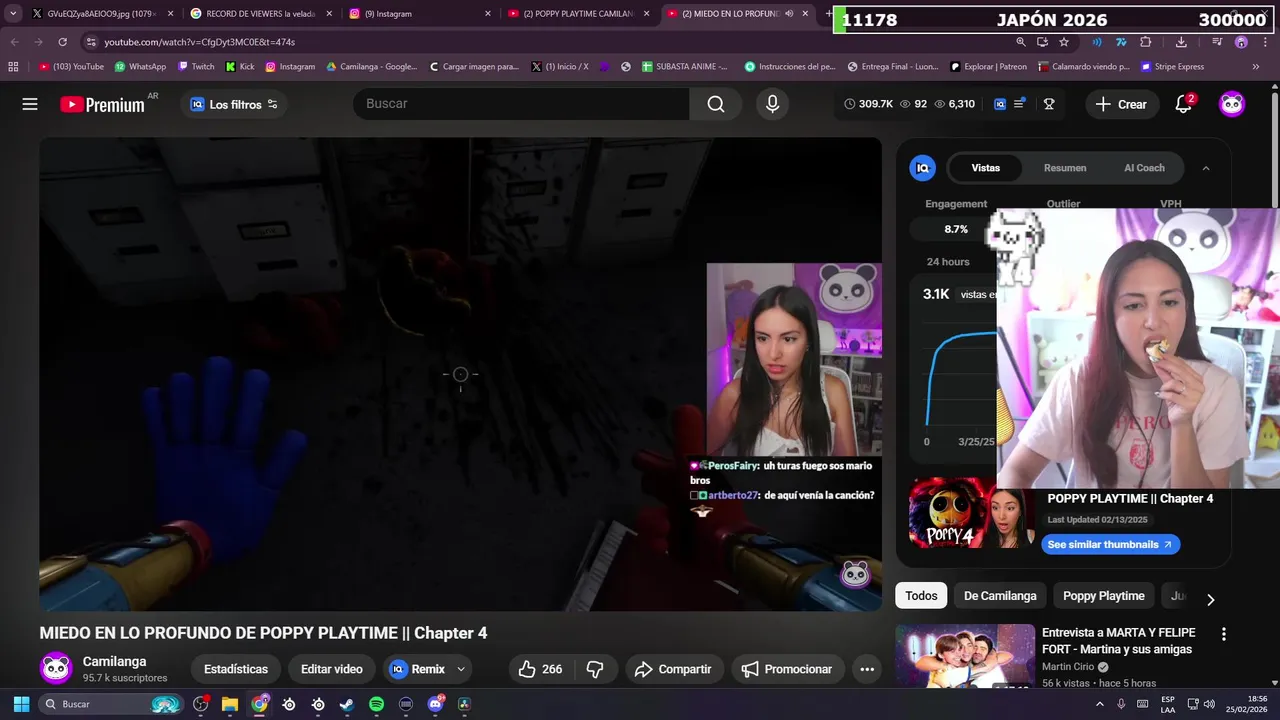Open Entrevista a MARTA Y FELIPE FORT video
This screenshot has width=1280, height=720.
point(1118,641)
